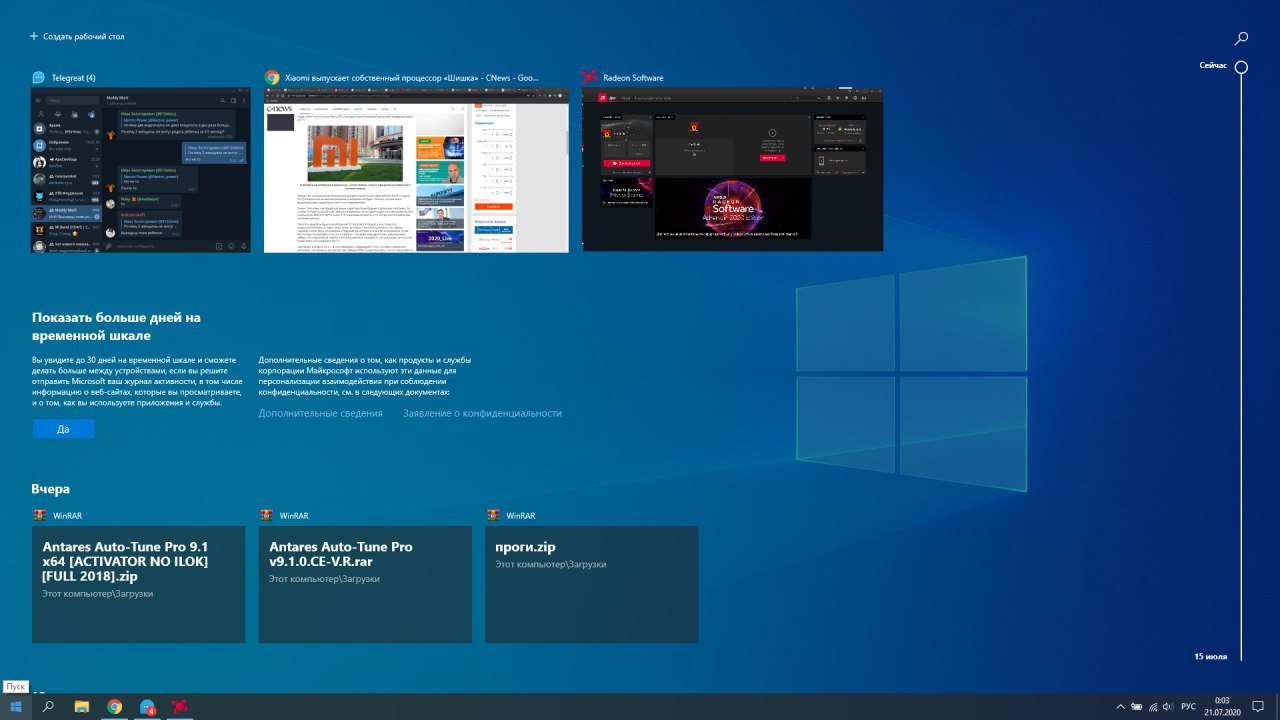The width and height of the screenshot is (1280, 720).
Task: Open the clock showing 0:03 21.07.2020
Action: pyautogui.click(x=1222, y=707)
